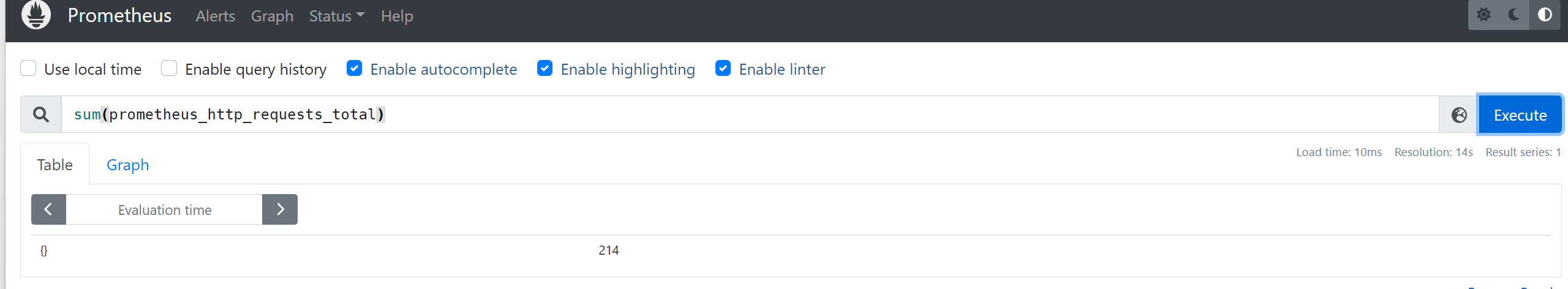Click the search magnifier icon
Viewport: 1568px width, 289px height.
[x=41, y=114]
